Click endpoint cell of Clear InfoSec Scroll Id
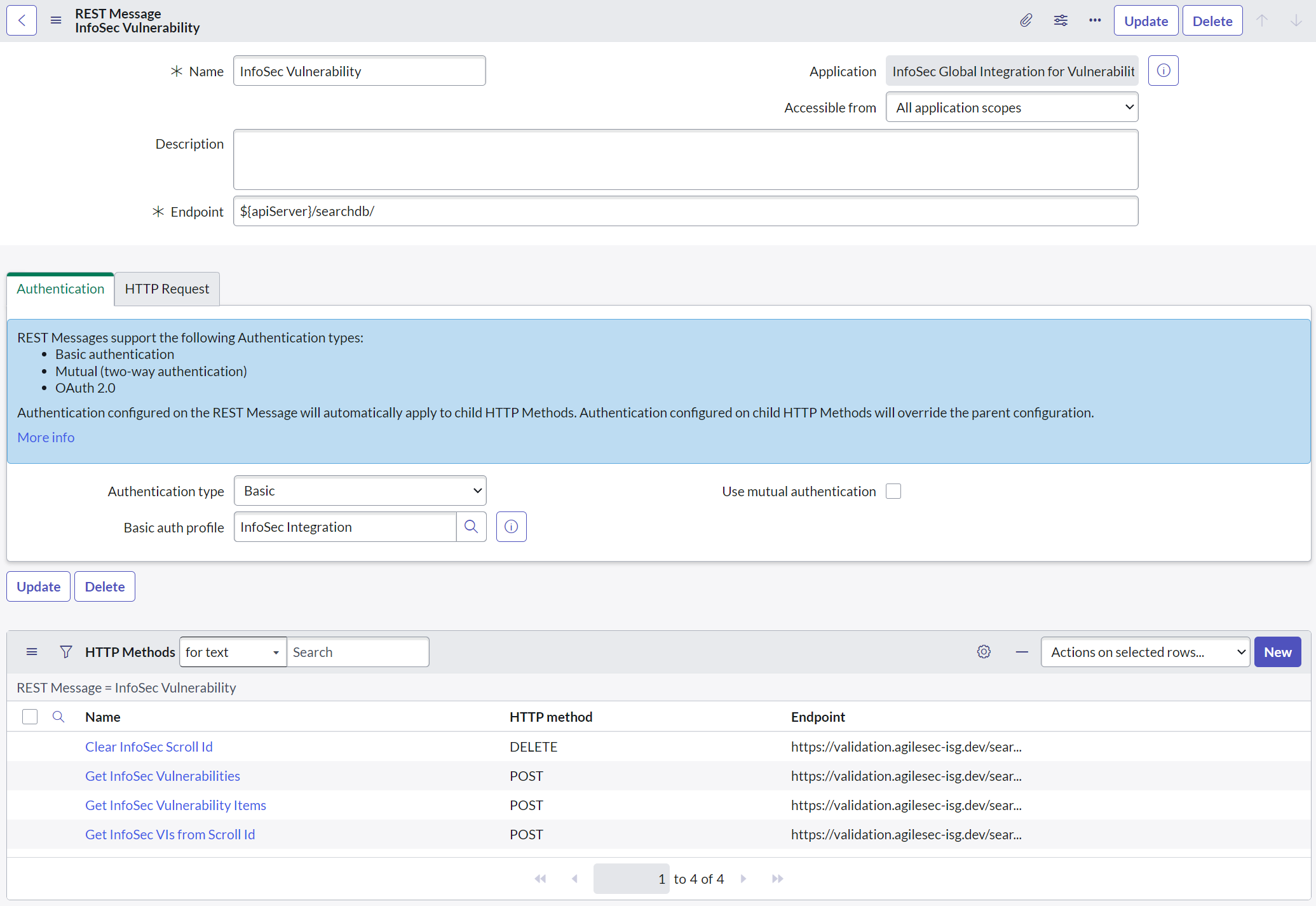The width and height of the screenshot is (1316, 906). [906, 747]
